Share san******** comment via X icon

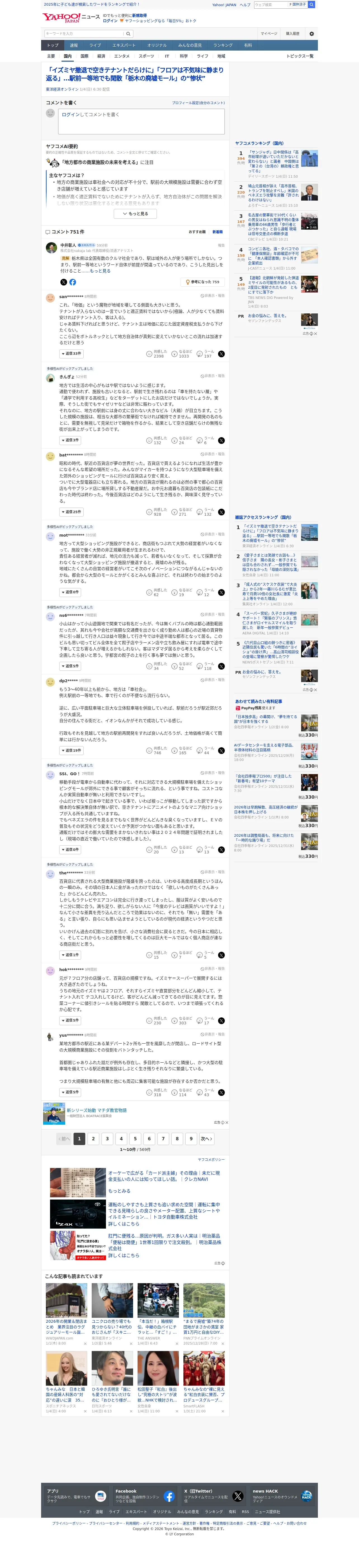[x=221, y=354]
